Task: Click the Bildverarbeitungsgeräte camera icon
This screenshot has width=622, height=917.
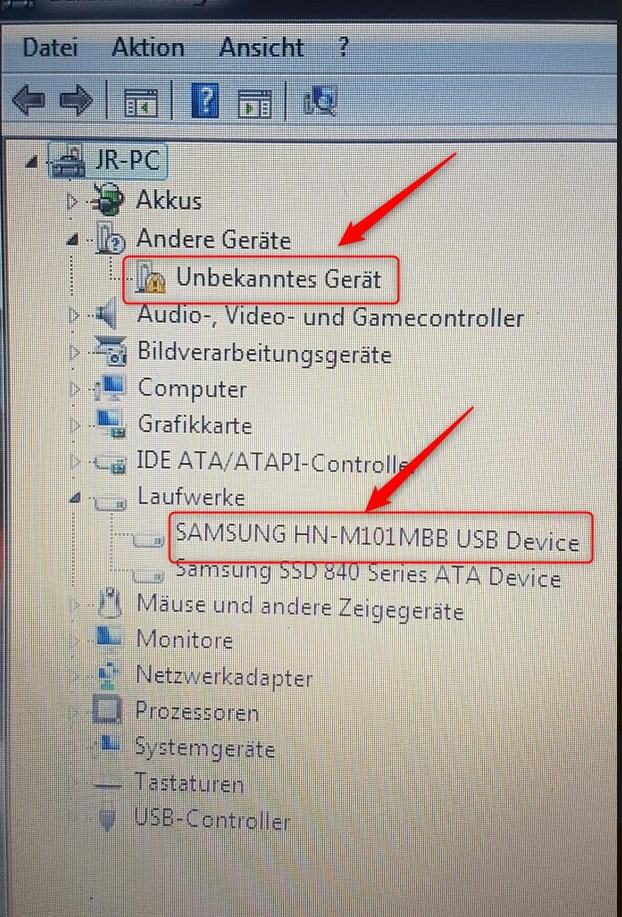Action: click(x=110, y=351)
